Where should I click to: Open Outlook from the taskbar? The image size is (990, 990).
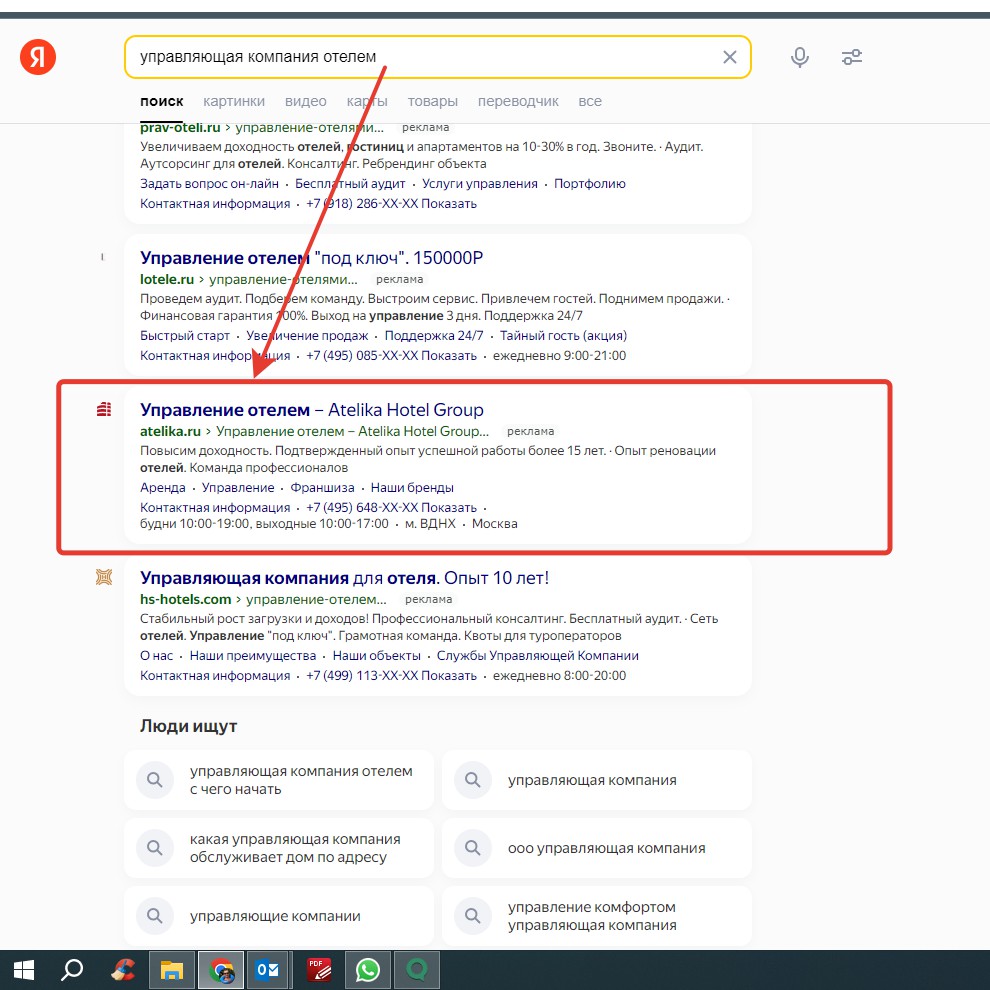[x=268, y=970]
